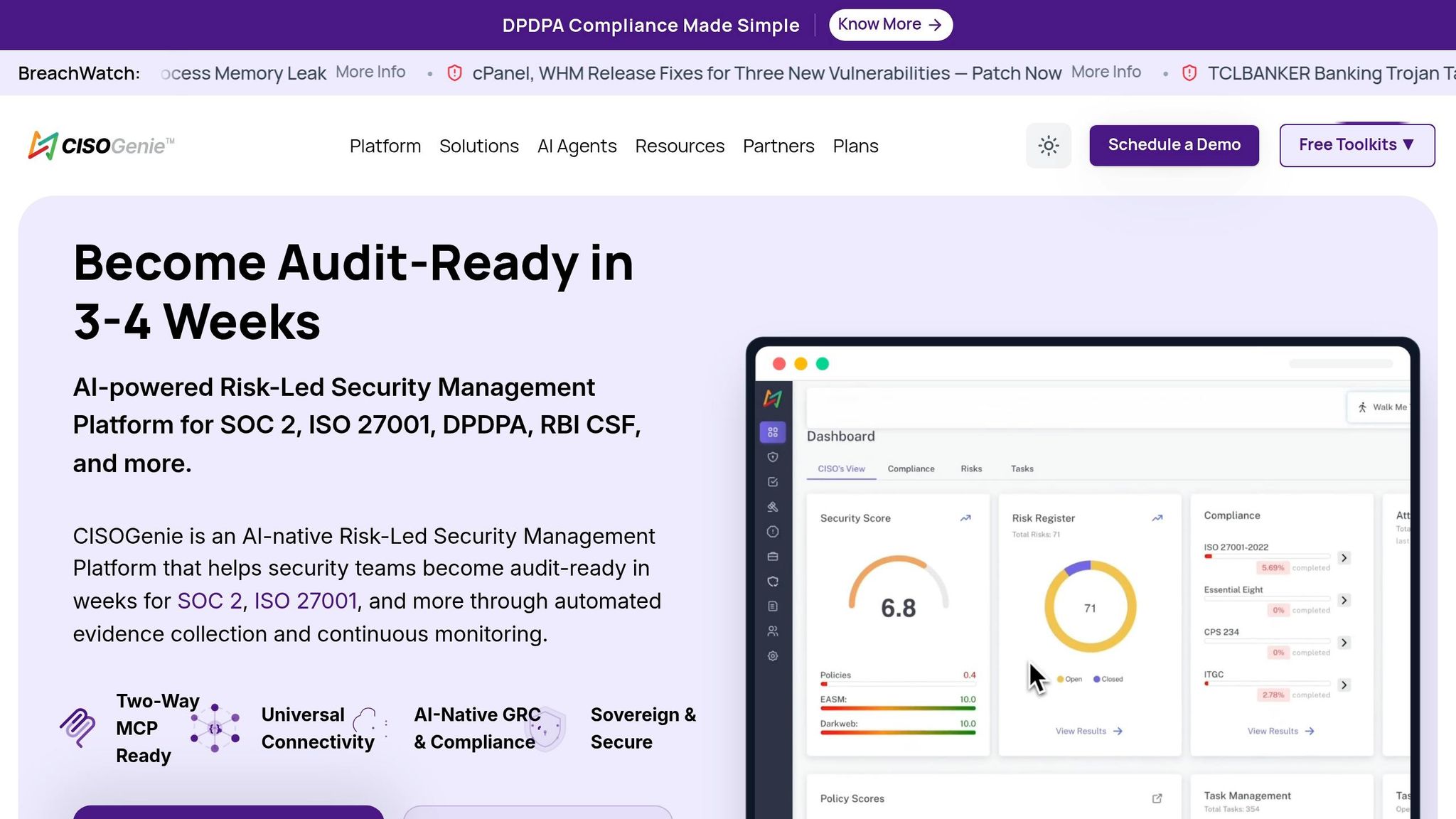This screenshot has height=819, width=1456.
Task: Click the Walk Me button in the dashboard
Action: (1379, 407)
